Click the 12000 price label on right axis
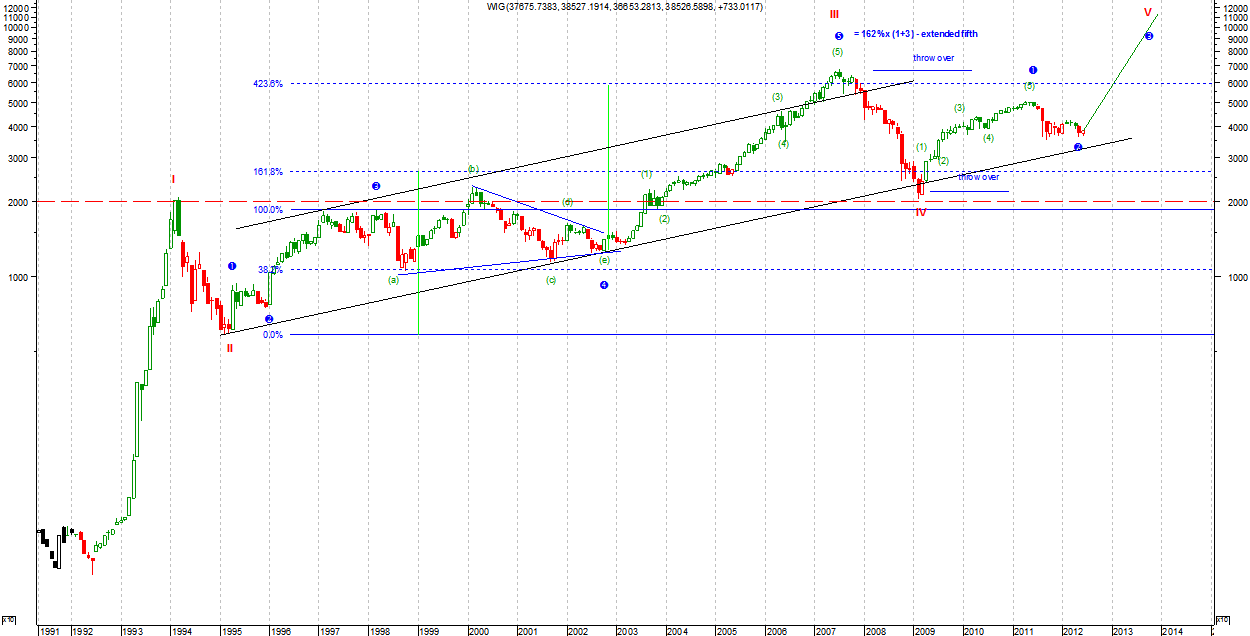 (x=1231, y=7)
